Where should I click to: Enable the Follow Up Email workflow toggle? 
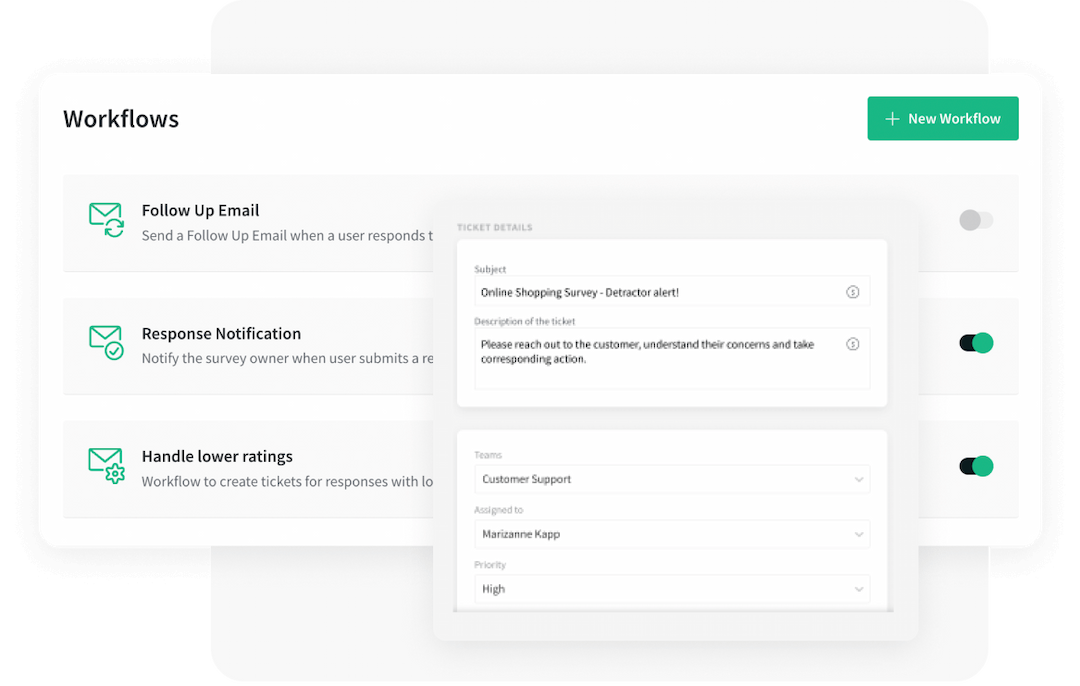pyautogui.click(x=975, y=220)
